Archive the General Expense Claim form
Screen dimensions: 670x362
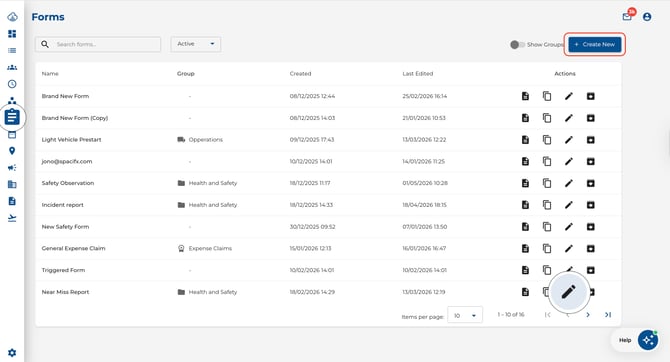(x=591, y=248)
